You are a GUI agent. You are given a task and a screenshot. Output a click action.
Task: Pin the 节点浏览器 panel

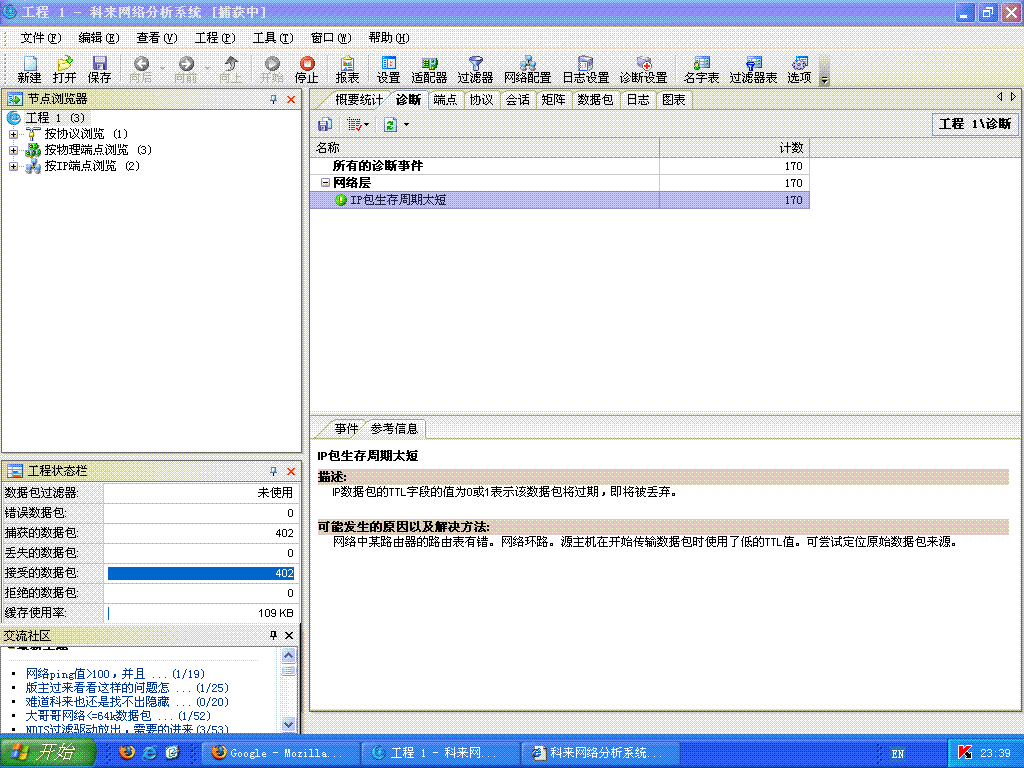tap(273, 100)
